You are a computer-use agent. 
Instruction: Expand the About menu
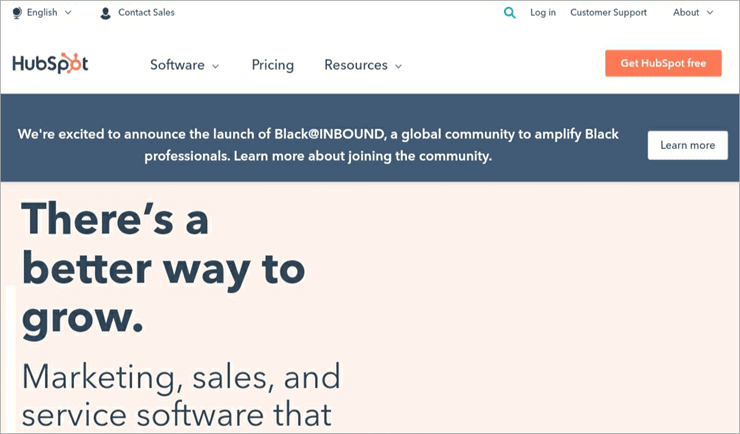pyautogui.click(x=692, y=13)
